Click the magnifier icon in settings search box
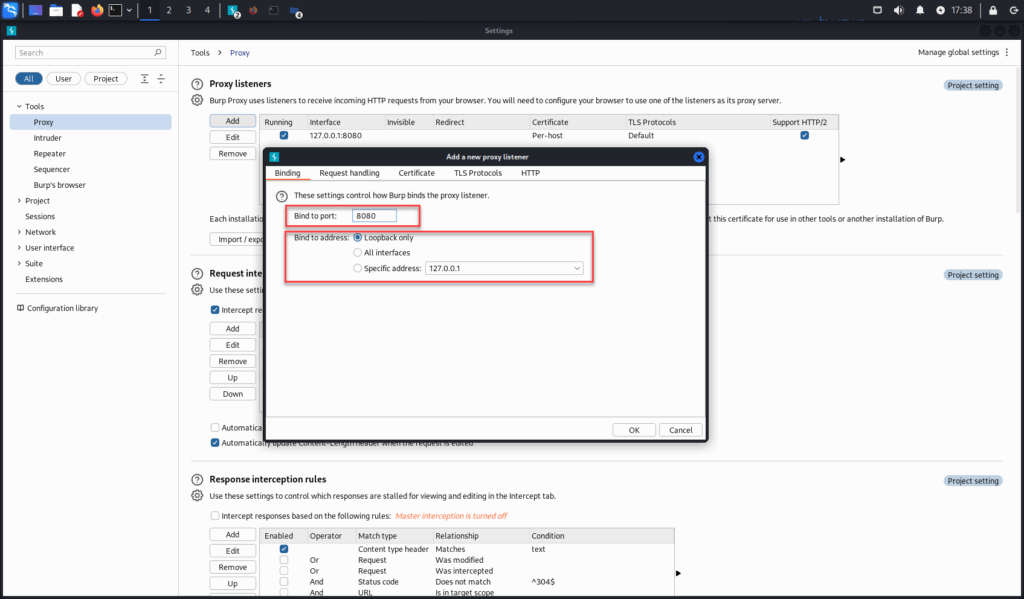This screenshot has height=599, width=1024. pyautogui.click(x=157, y=52)
